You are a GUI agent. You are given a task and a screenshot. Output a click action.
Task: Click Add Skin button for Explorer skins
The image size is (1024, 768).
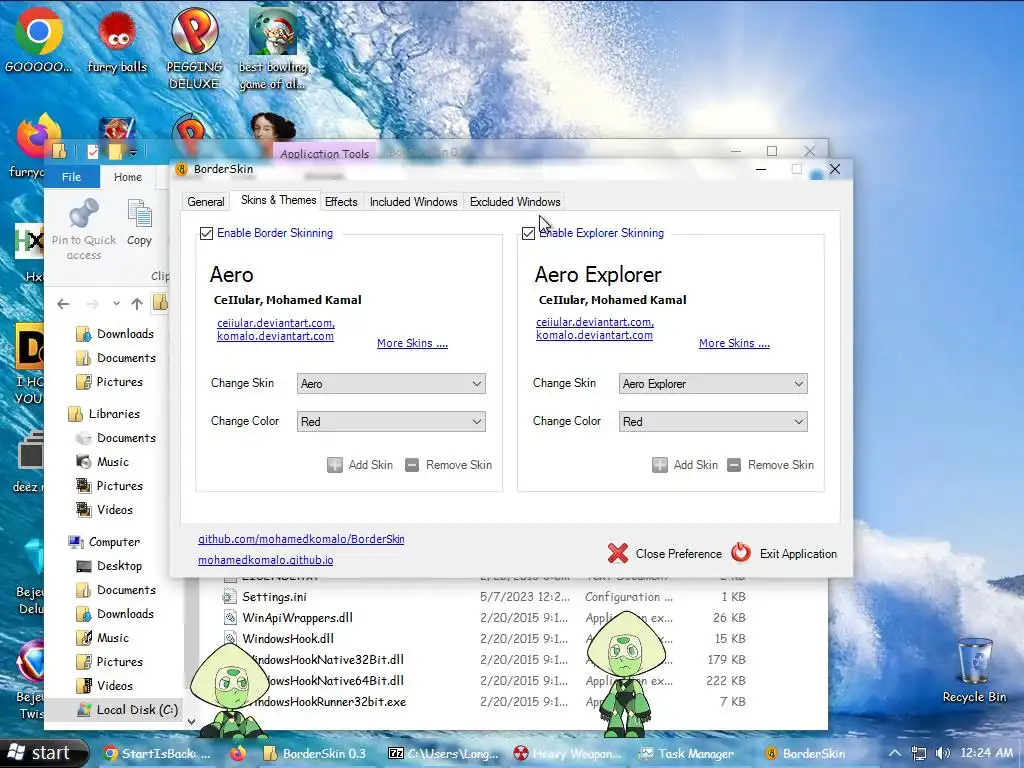[685, 465]
